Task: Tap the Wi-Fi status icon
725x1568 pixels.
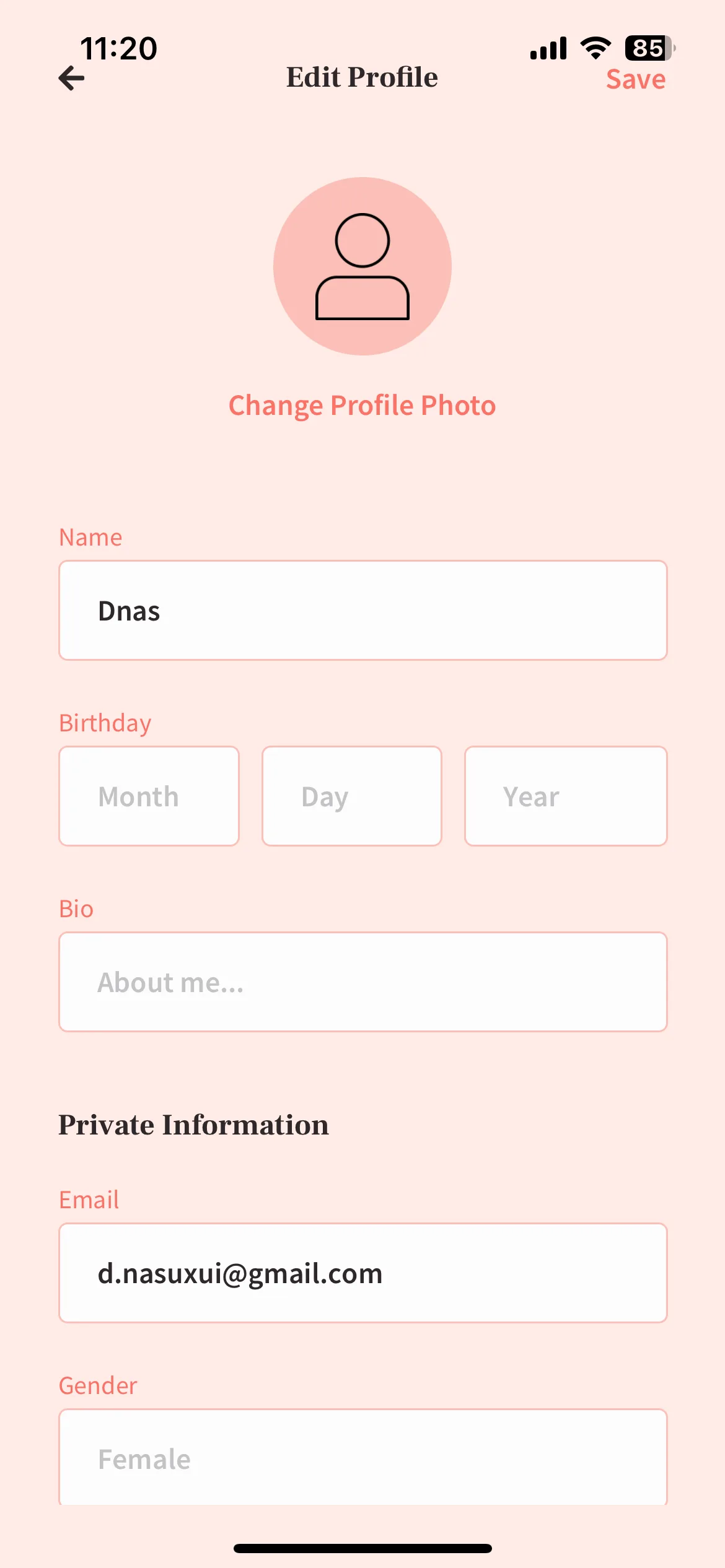Action: (595, 48)
